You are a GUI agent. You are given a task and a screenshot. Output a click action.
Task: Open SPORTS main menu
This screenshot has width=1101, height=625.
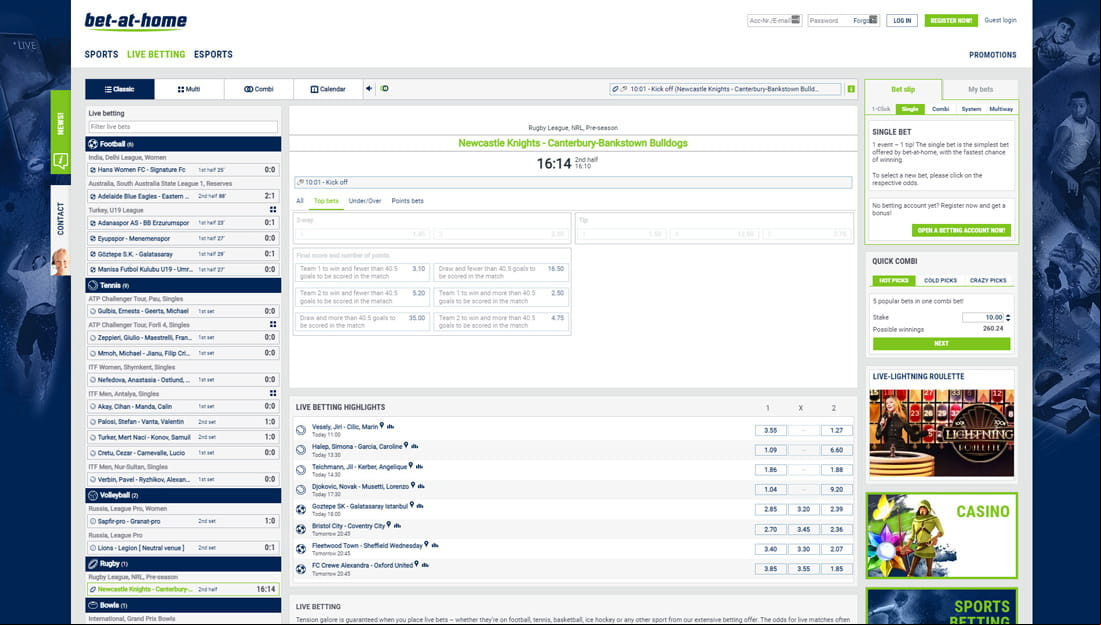coord(101,54)
